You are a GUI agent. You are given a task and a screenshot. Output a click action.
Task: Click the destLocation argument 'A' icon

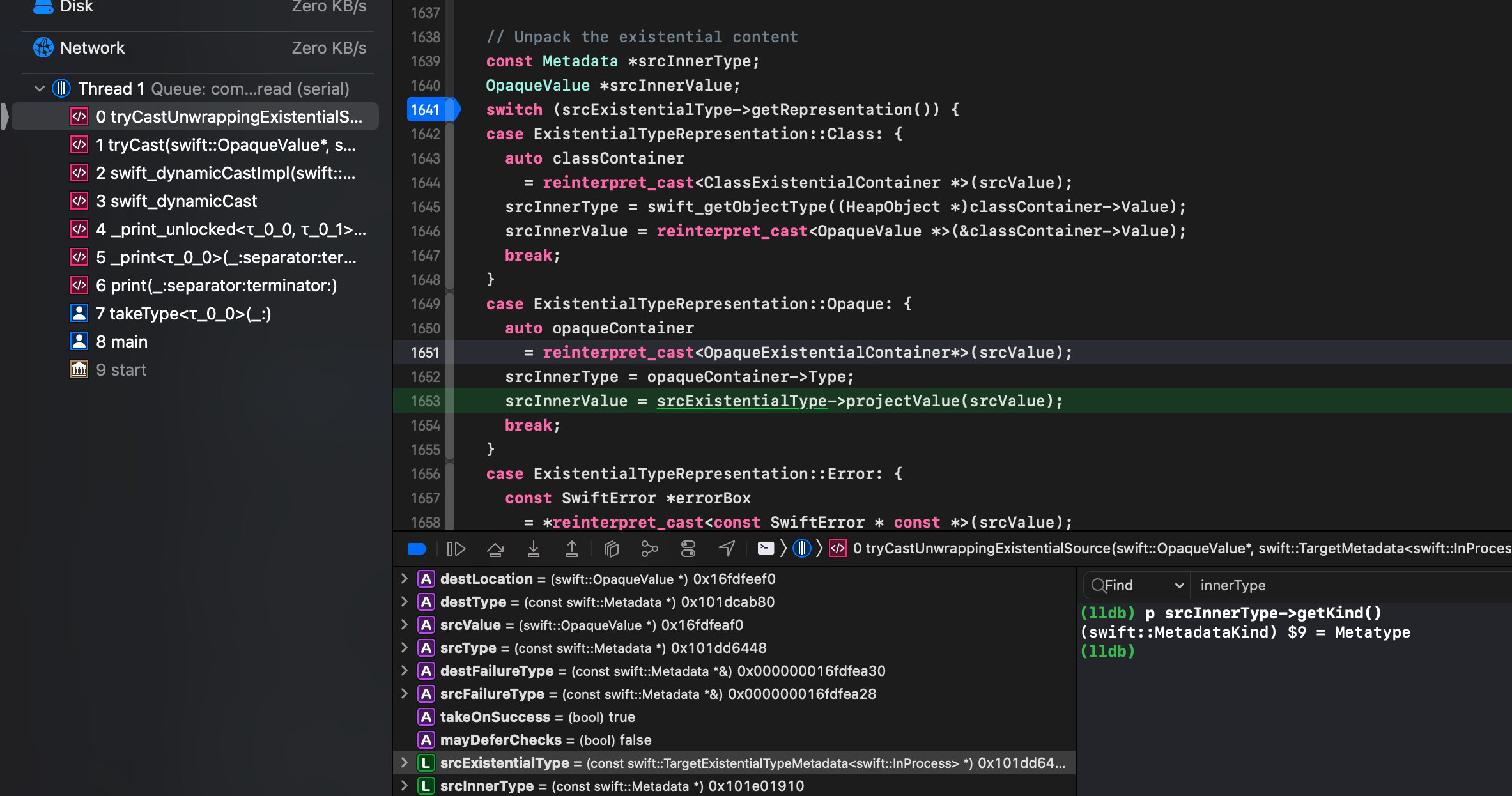pyautogui.click(x=426, y=579)
